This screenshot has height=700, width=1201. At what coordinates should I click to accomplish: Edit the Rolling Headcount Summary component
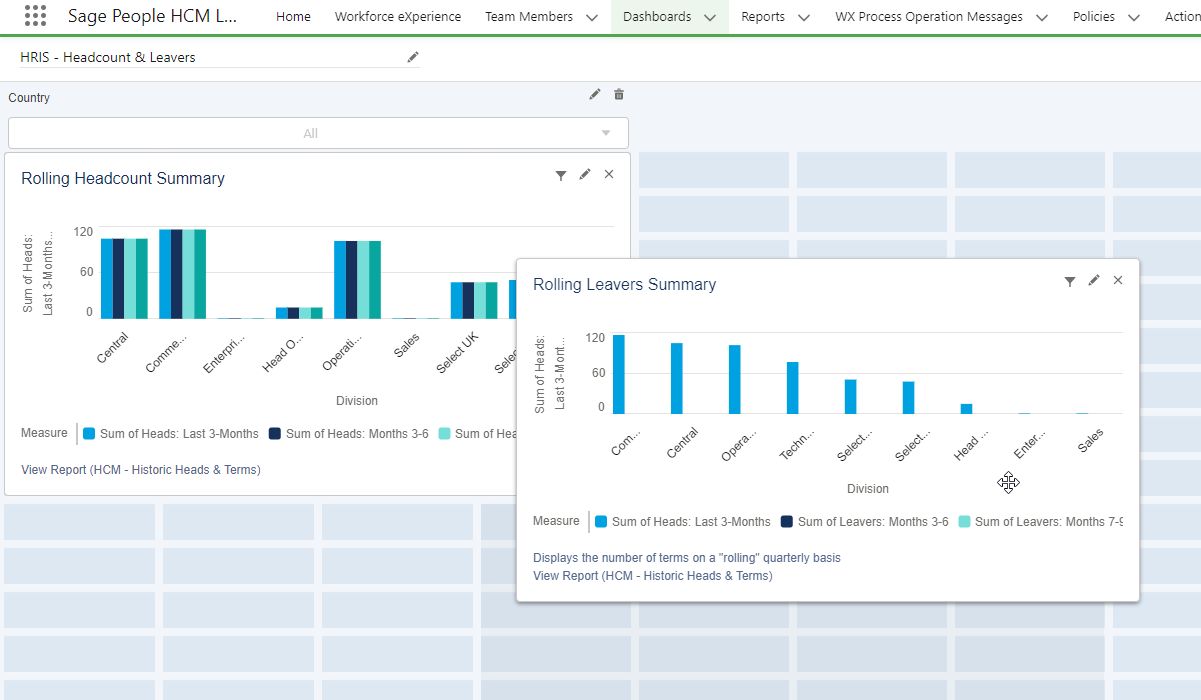click(x=585, y=174)
